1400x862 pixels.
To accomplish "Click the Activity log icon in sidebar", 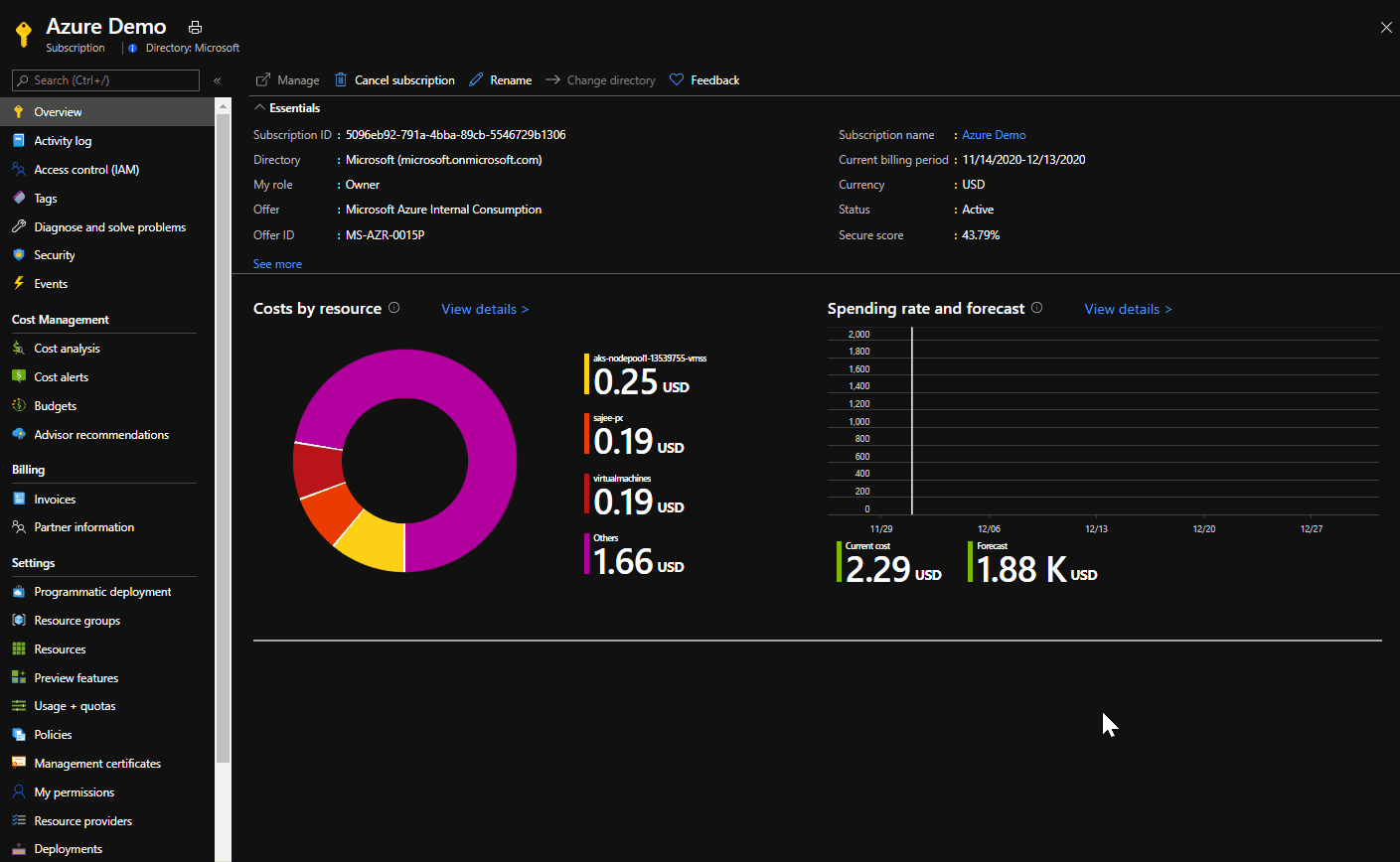I will 19,140.
